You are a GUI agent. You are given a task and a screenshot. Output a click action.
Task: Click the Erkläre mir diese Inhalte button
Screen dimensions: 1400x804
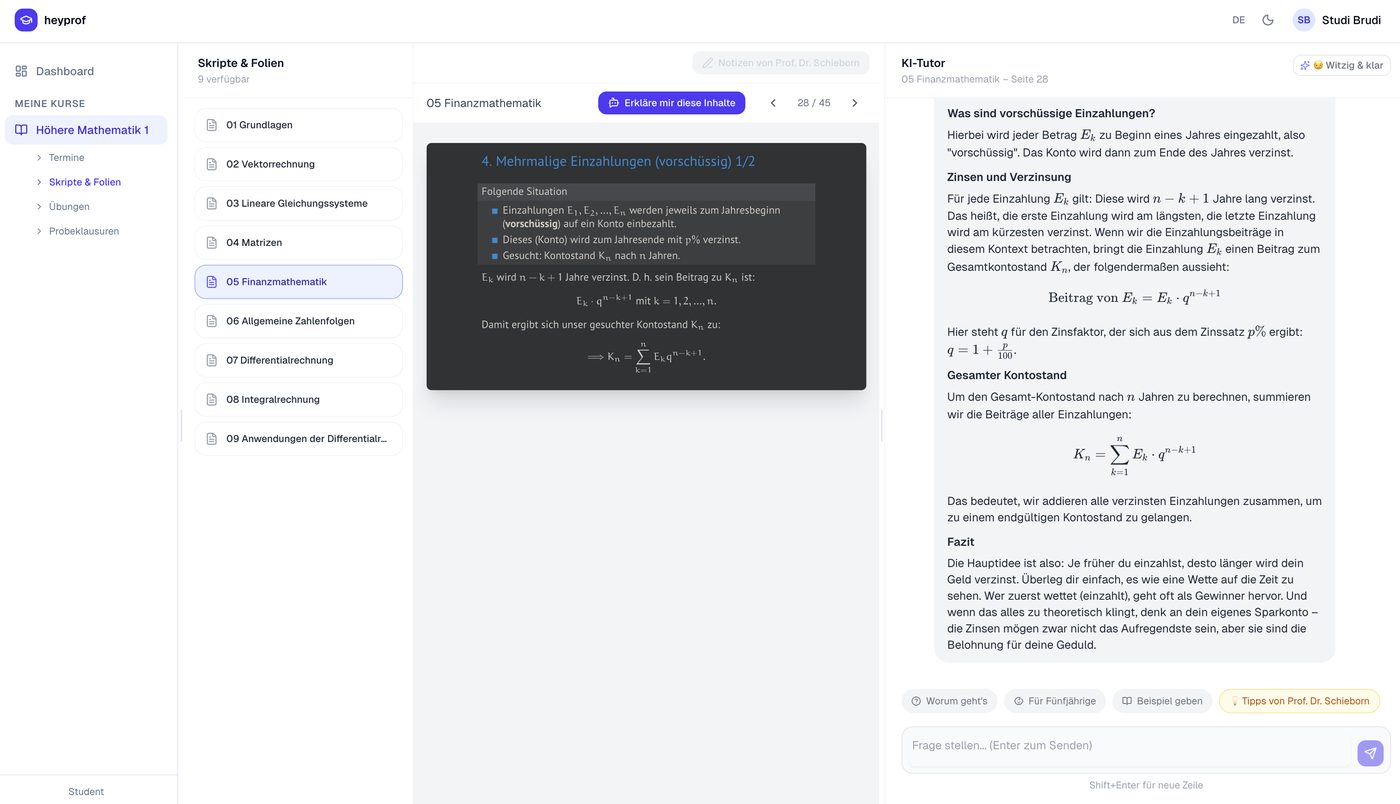pyautogui.click(x=671, y=101)
